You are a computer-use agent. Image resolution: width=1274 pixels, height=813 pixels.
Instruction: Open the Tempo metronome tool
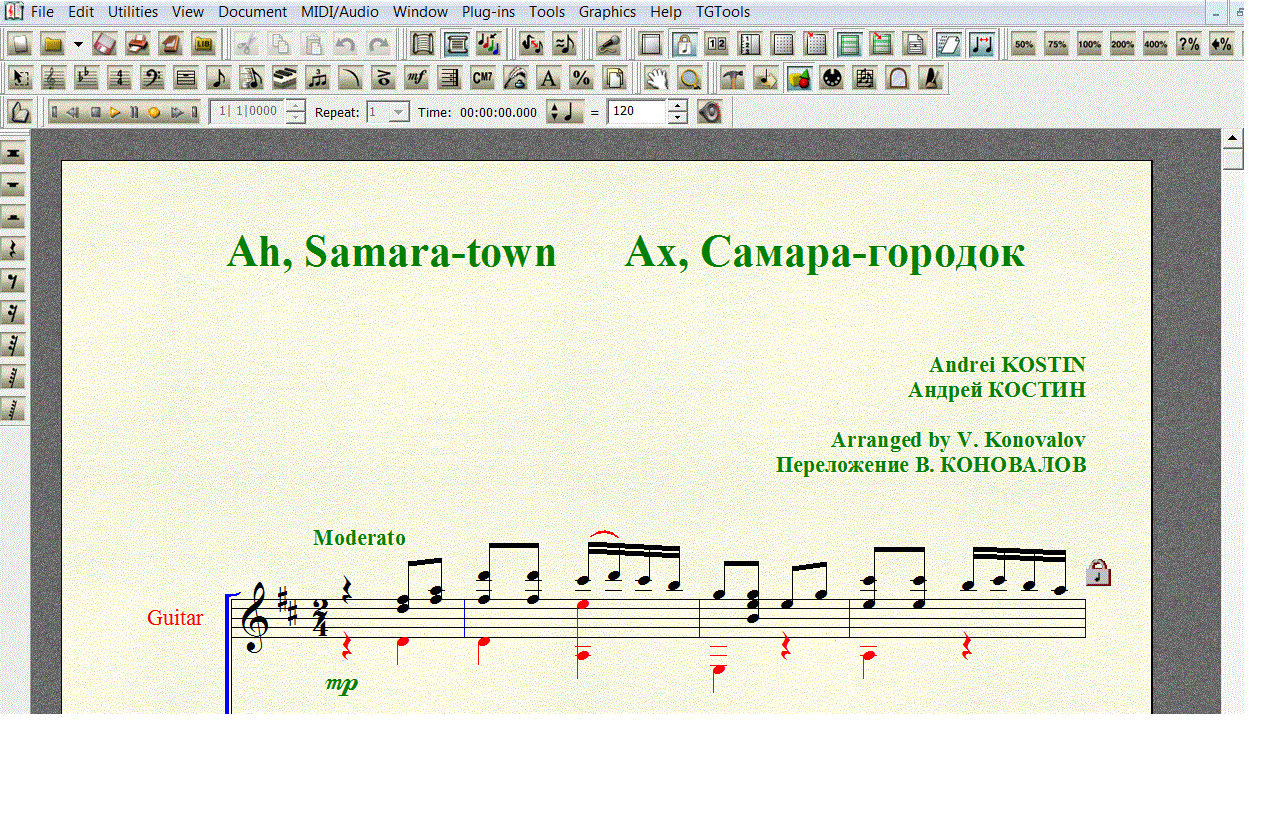(930, 78)
